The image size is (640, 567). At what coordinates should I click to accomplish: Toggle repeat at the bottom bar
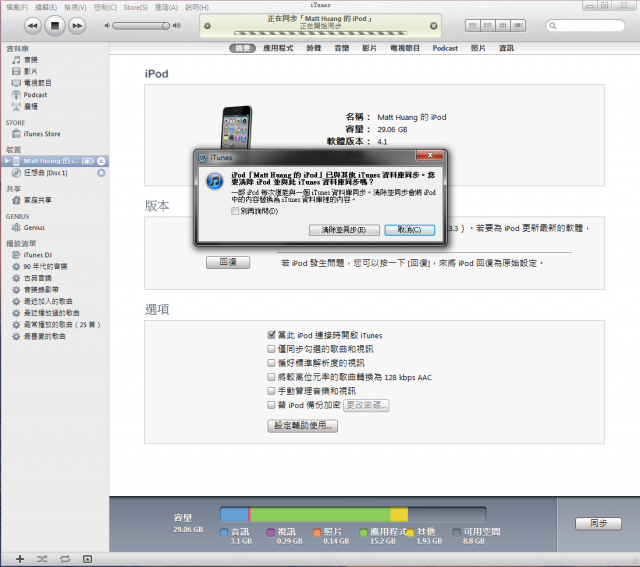(x=65, y=559)
